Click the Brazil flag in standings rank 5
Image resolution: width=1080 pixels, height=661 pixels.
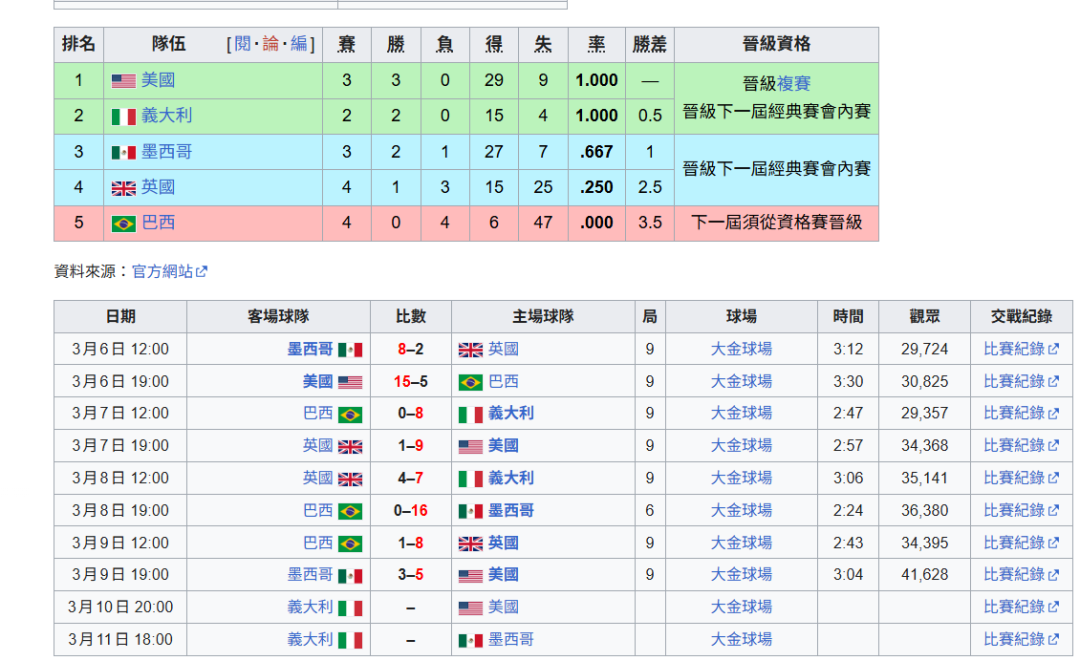[123, 224]
